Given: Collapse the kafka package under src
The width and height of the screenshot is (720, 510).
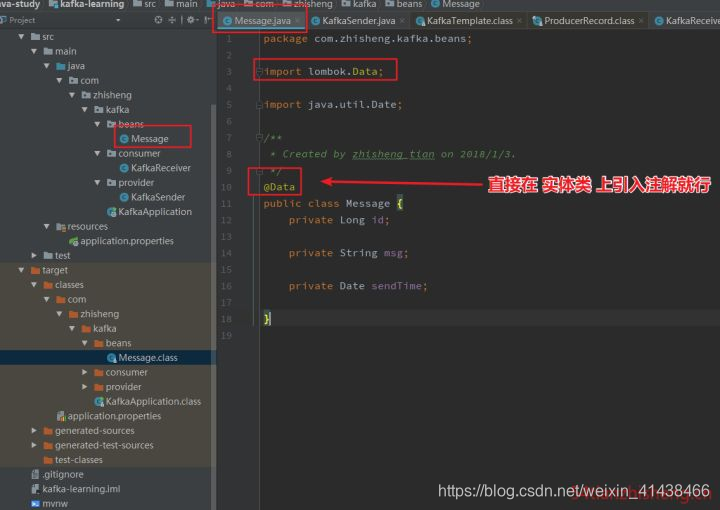Looking at the screenshot, I should click(85, 110).
